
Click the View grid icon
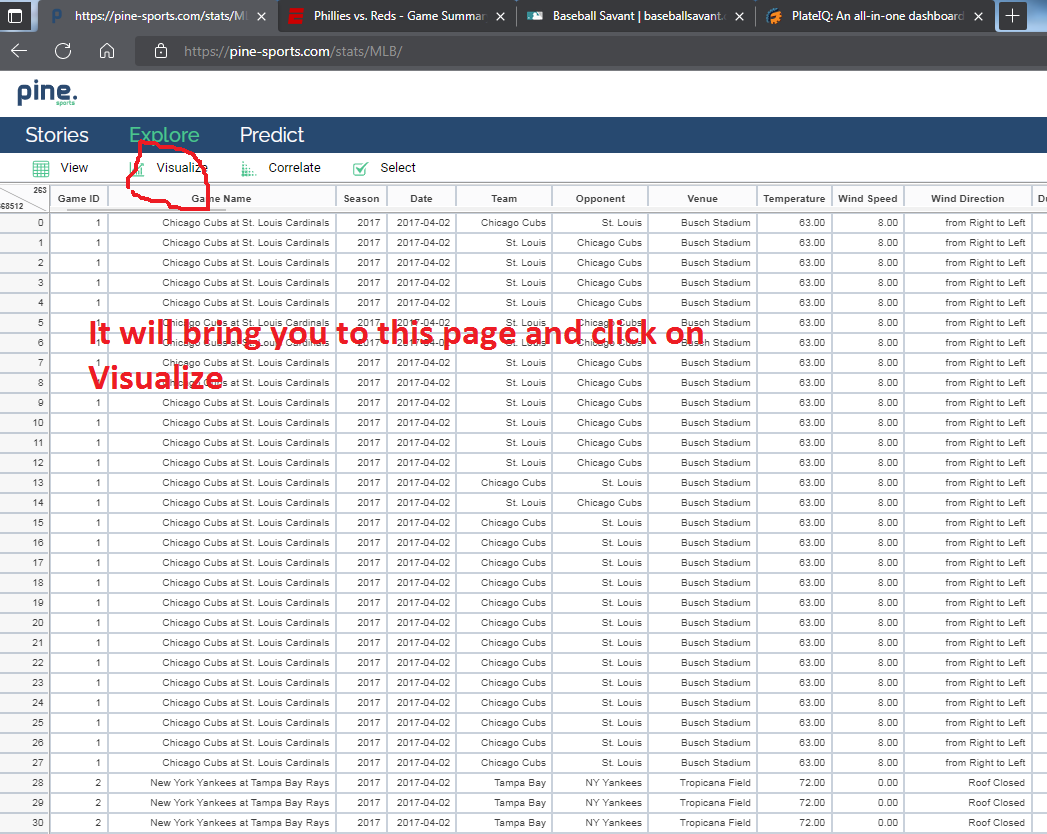pyautogui.click(x=41, y=168)
